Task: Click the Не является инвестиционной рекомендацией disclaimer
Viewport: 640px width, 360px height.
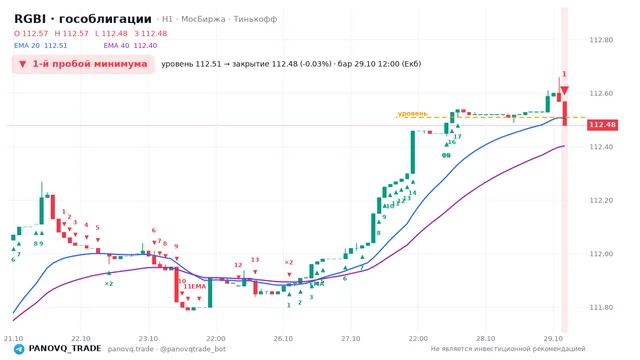Action: tap(508, 349)
